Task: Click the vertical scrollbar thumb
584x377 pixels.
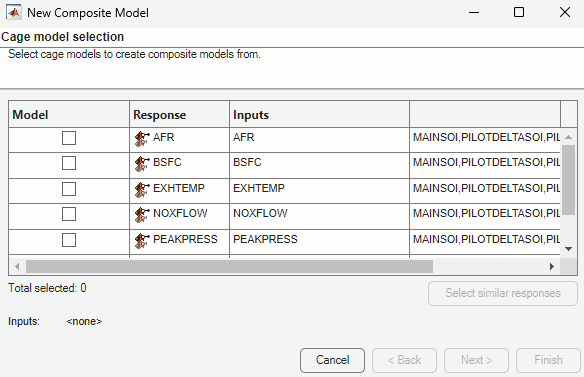Action: (x=568, y=180)
